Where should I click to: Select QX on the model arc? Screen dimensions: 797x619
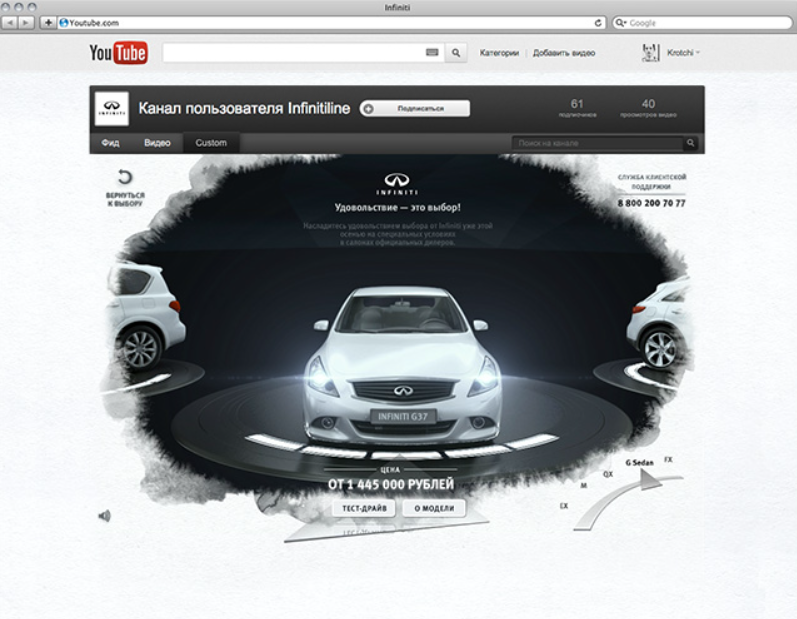[x=608, y=474]
